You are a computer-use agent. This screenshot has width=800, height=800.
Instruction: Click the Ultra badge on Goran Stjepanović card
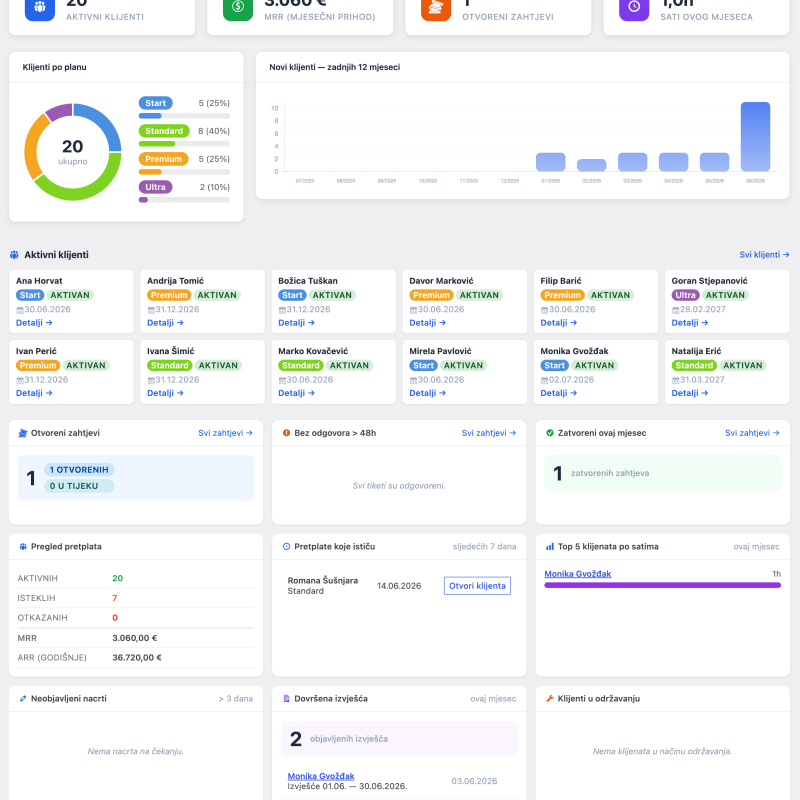685,295
